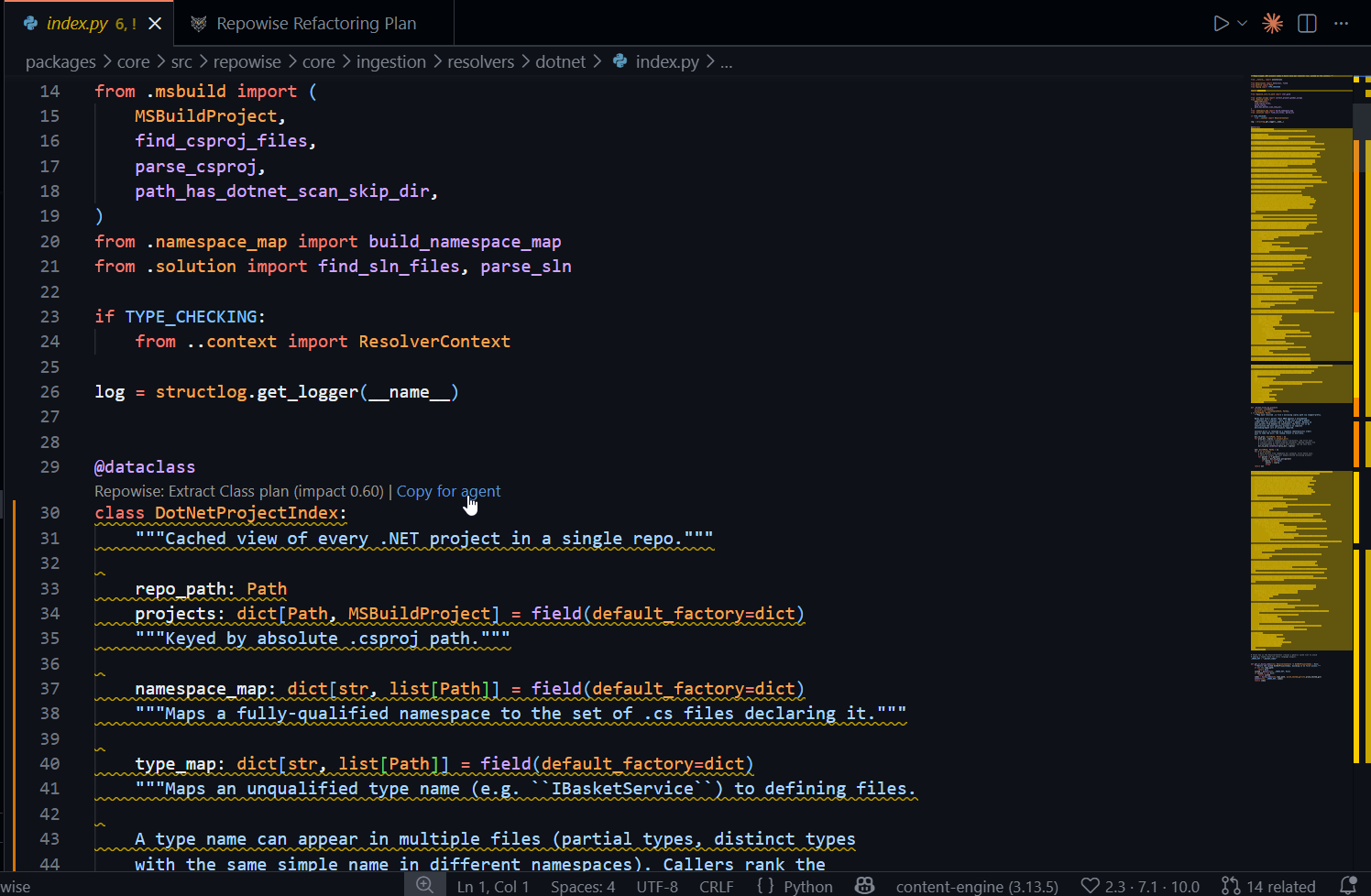This screenshot has height=896, width=1371.
Task: Click line number 14 in the gutter
Action: pos(50,92)
